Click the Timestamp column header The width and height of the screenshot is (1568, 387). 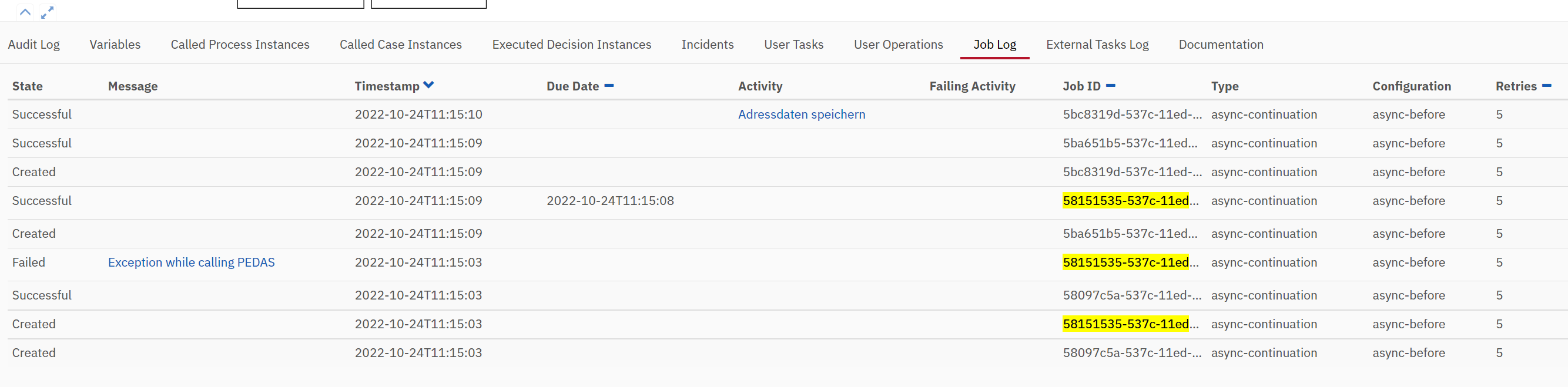pyautogui.click(x=387, y=86)
